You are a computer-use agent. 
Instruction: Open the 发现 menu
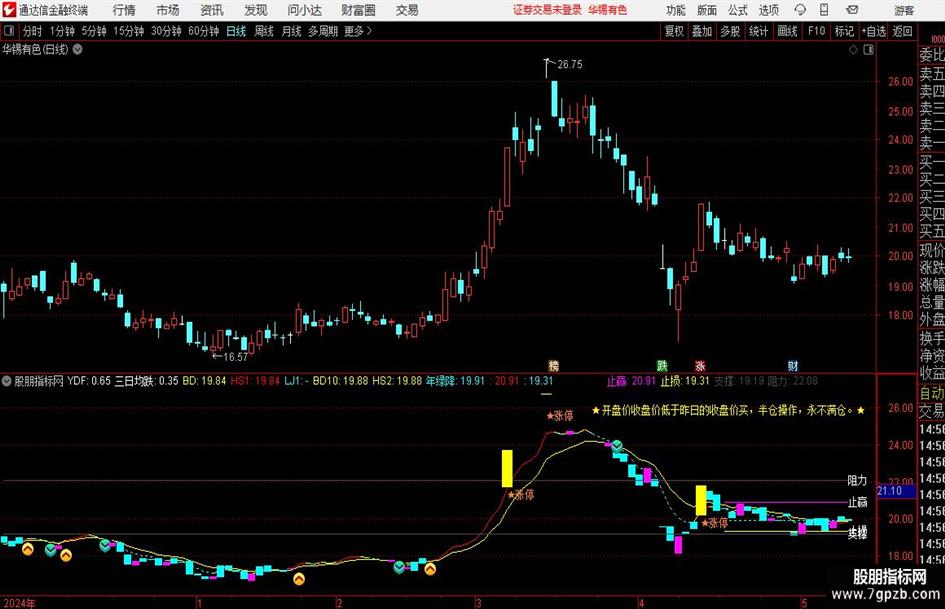click(256, 10)
